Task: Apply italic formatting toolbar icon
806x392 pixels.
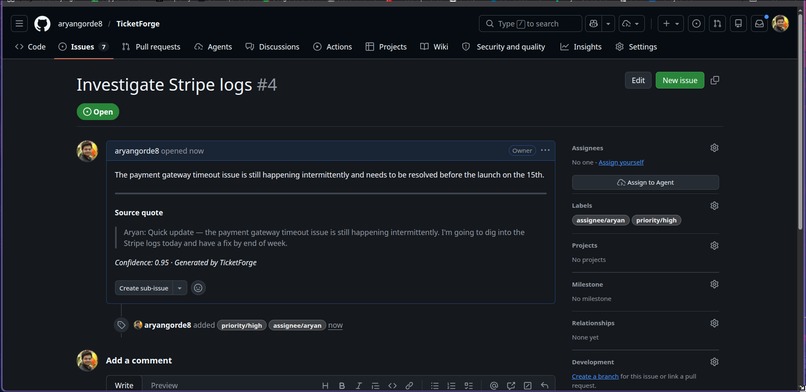Action: click(x=359, y=386)
